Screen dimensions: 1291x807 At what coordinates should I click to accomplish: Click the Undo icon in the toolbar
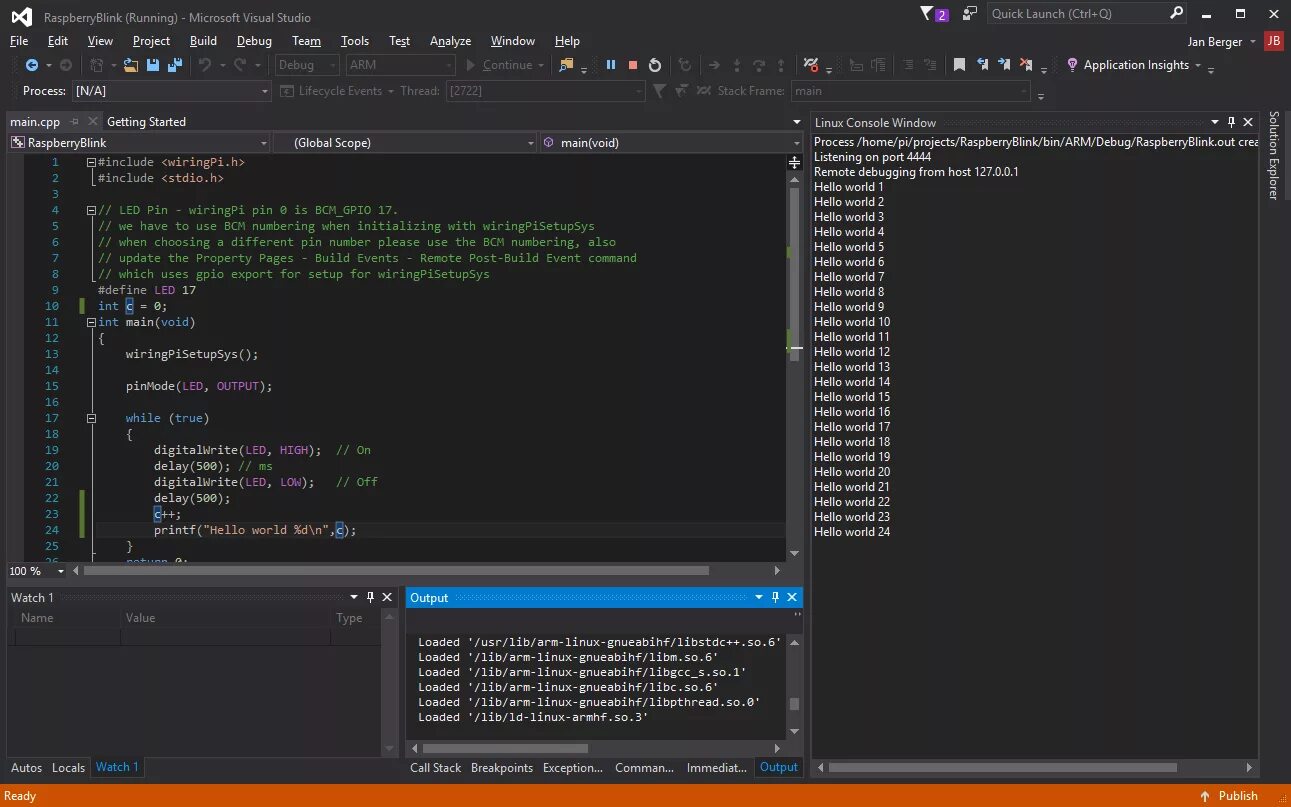(203, 65)
